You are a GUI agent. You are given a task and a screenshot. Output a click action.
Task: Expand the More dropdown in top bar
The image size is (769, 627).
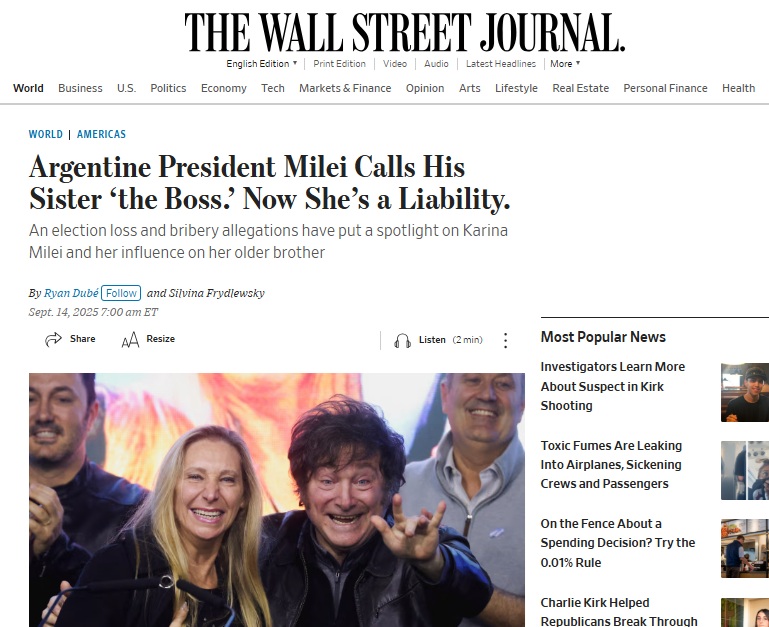pyautogui.click(x=564, y=64)
